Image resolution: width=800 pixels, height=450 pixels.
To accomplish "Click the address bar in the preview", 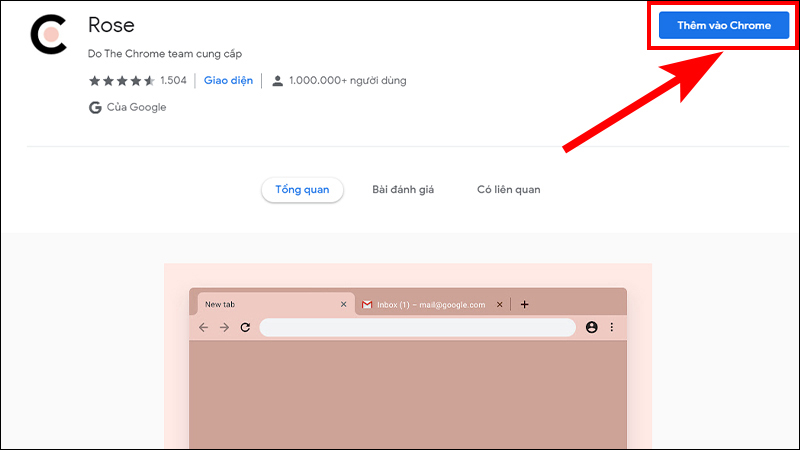I will [x=417, y=327].
